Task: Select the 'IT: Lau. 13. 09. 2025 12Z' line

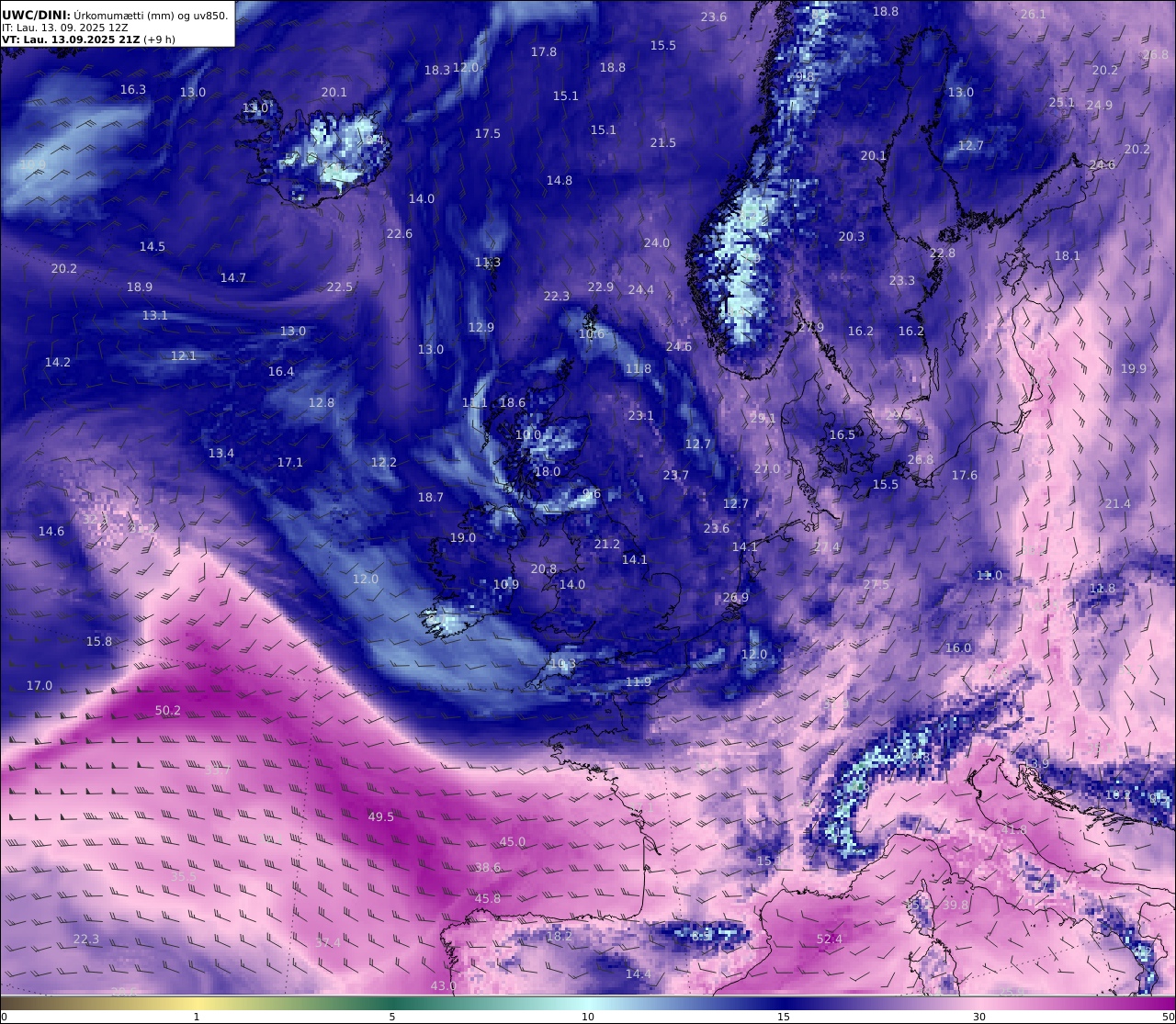Action: point(65,28)
